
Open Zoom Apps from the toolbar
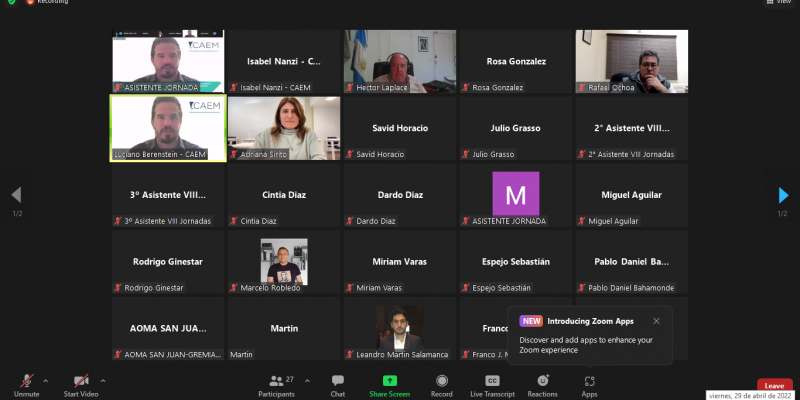click(589, 385)
